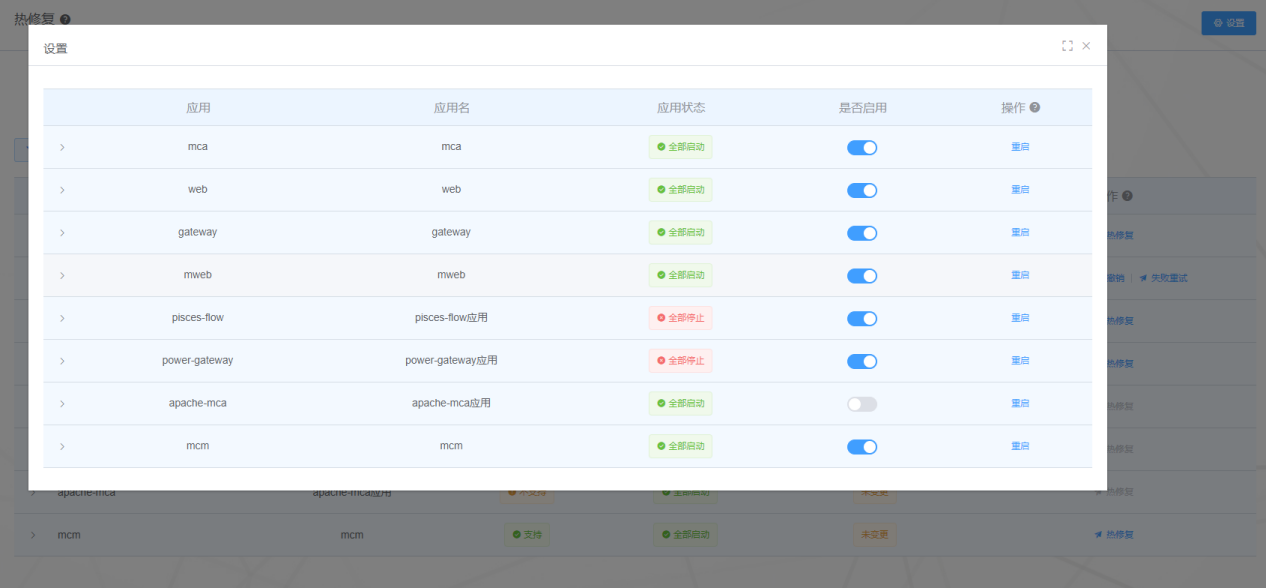Click 全部启动 tag in dialog's apache-mca row

[680, 404]
